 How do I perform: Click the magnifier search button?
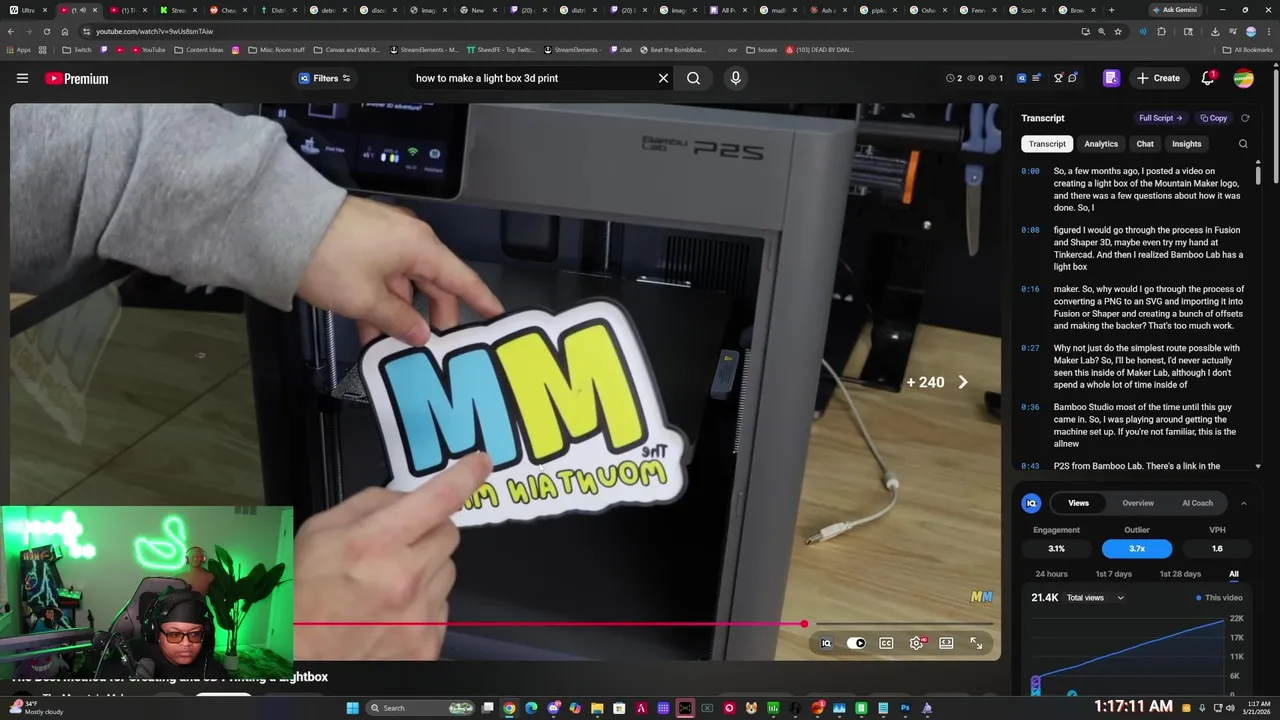[x=693, y=78]
